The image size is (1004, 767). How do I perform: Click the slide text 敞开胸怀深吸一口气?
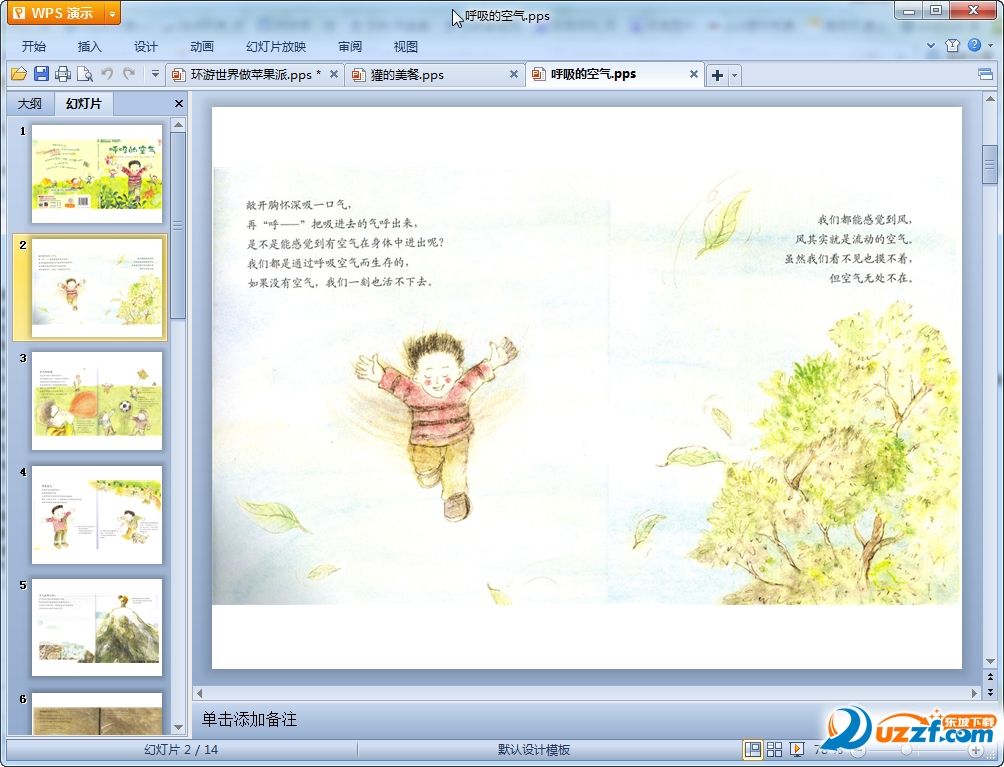299,205
